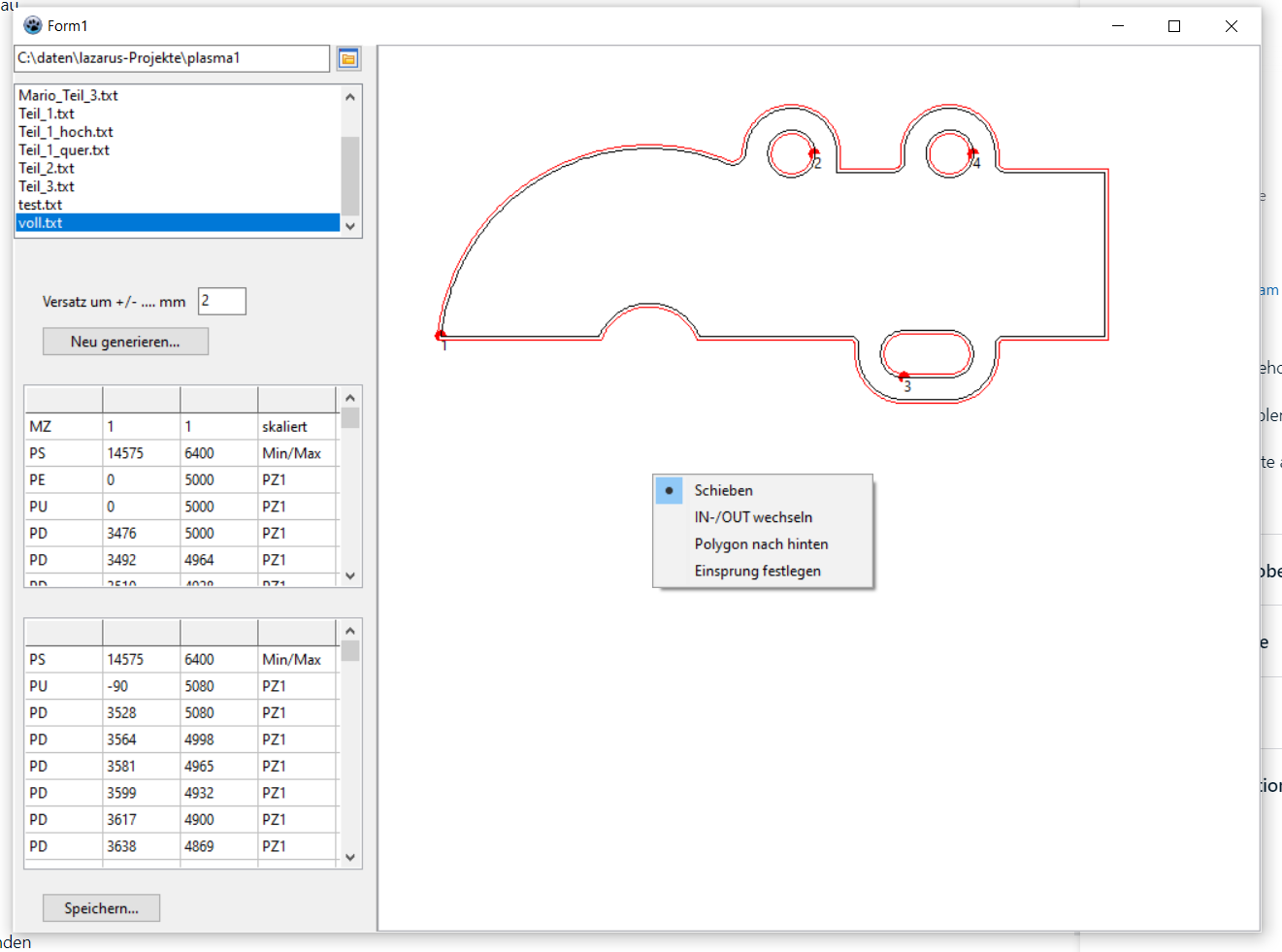Click Min/Max cell in lower table
This screenshot has height=952, width=1282.
pyautogui.click(x=297, y=659)
